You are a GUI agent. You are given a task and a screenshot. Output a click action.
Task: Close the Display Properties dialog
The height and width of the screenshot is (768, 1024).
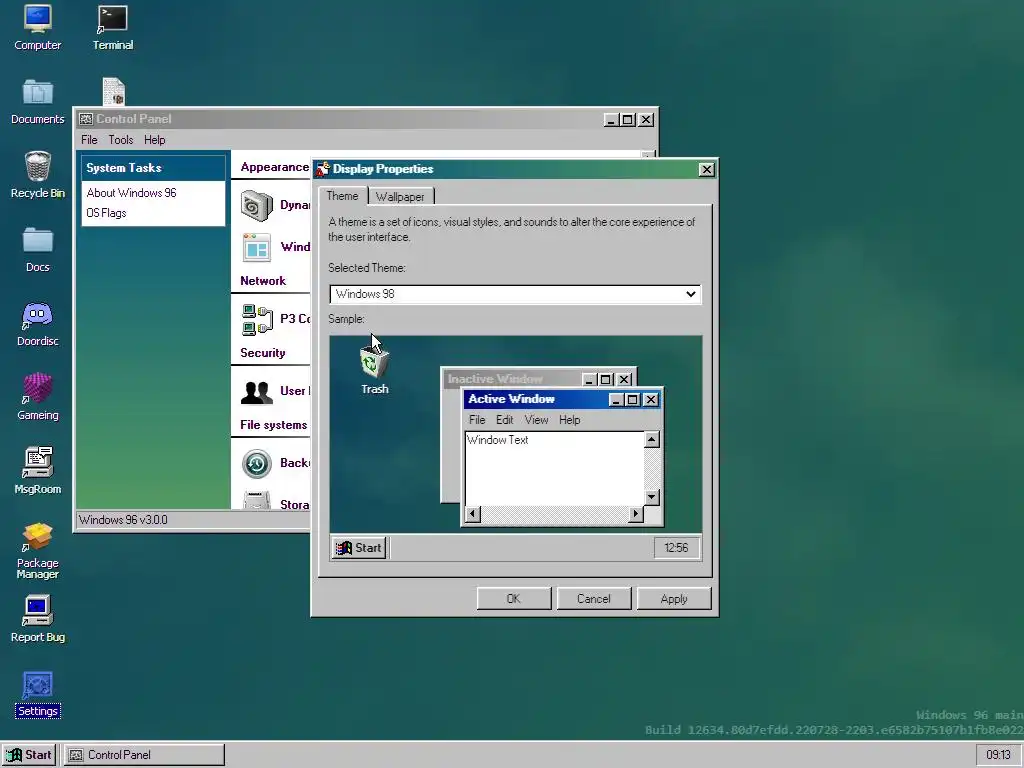pos(706,170)
